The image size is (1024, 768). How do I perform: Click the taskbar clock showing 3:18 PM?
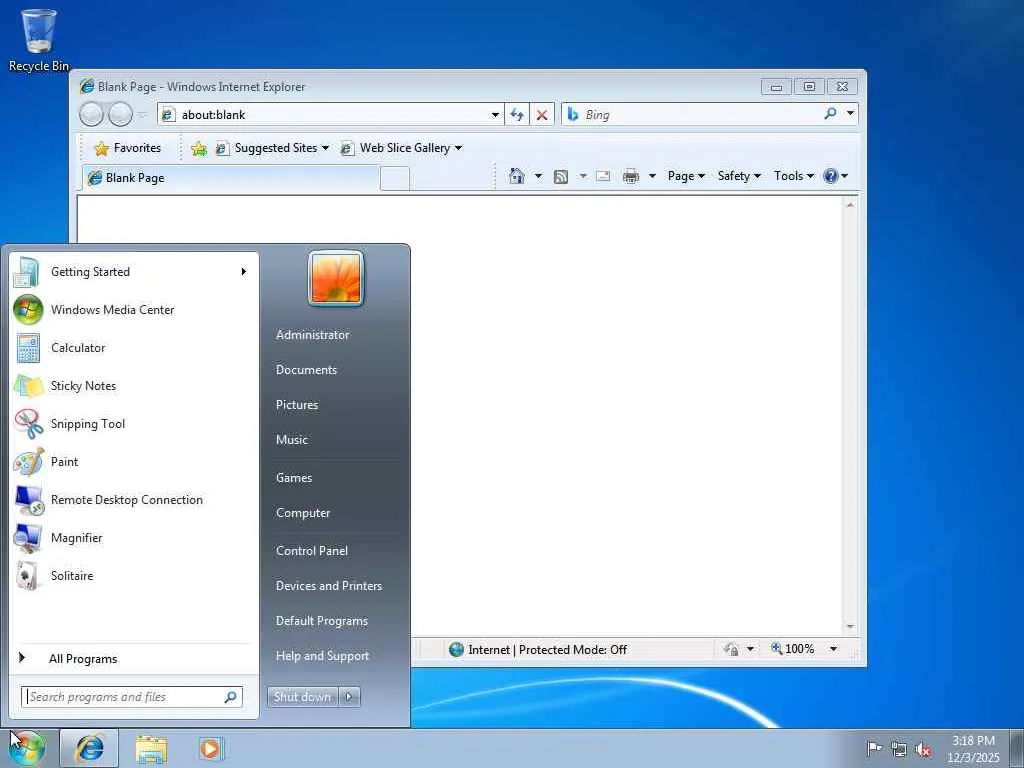tap(973, 749)
